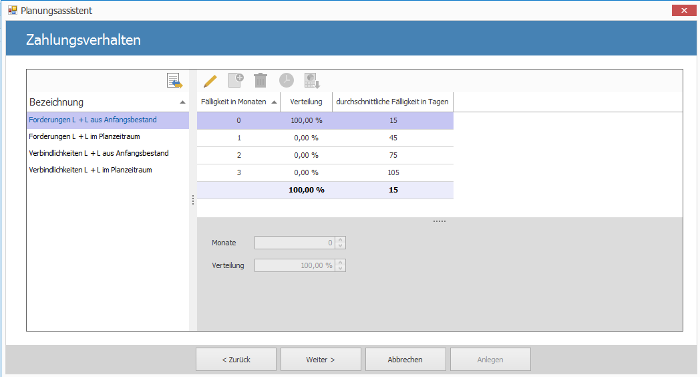Click the 45 days cell

point(393,138)
